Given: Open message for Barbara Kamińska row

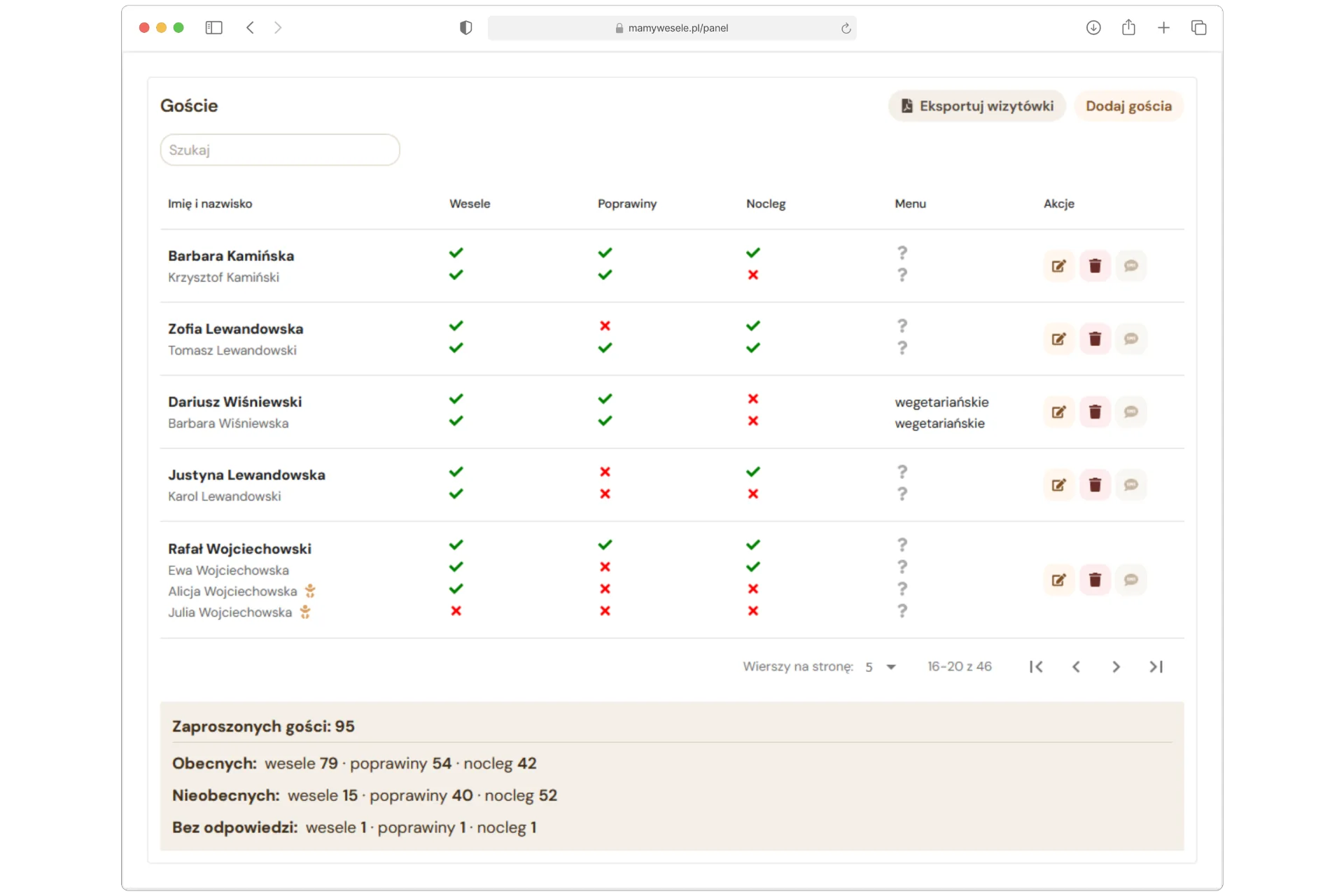Looking at the screenshot, I should click(x=1131, y=266).
